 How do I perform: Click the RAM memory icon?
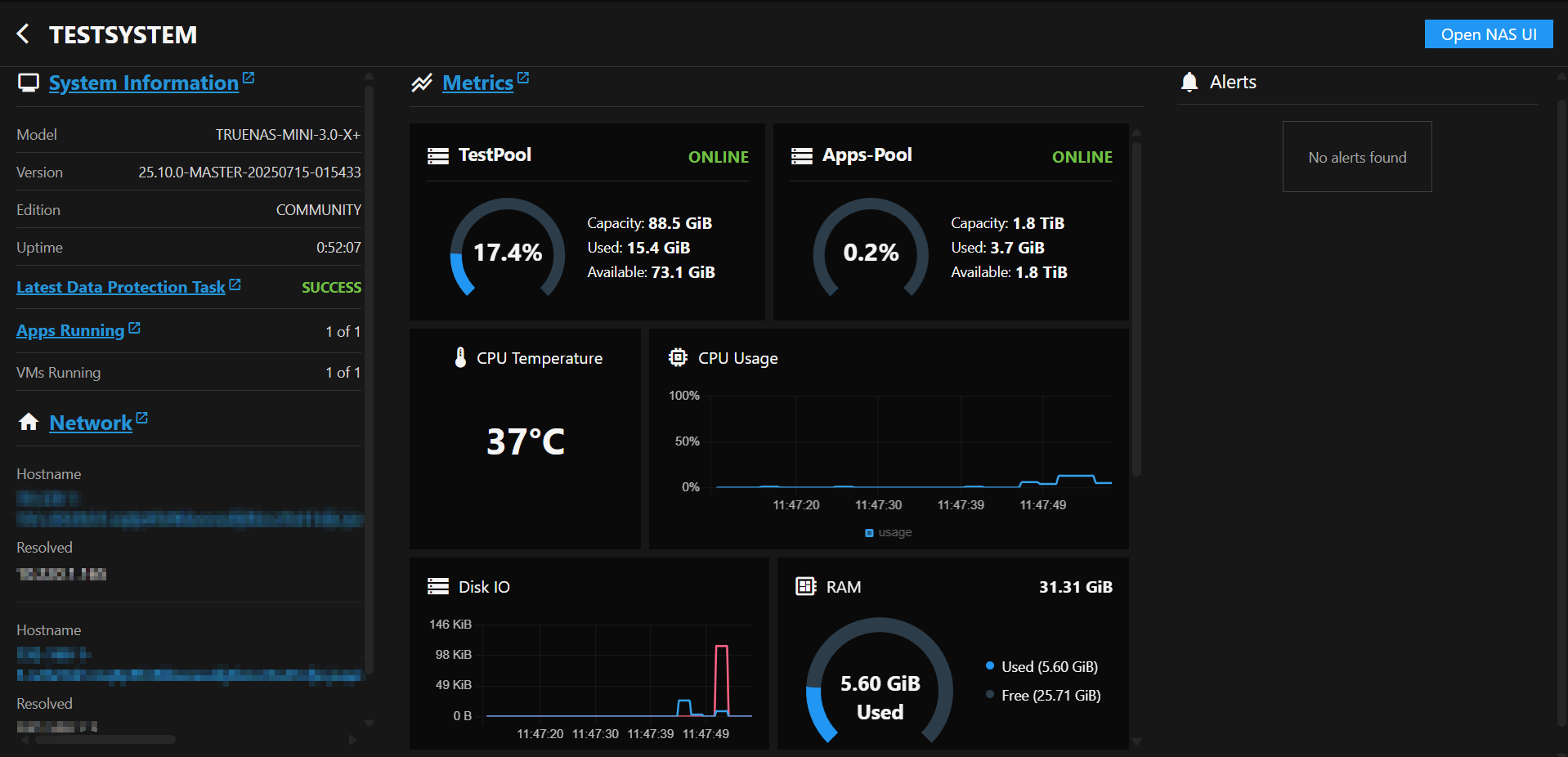point(805,586)
